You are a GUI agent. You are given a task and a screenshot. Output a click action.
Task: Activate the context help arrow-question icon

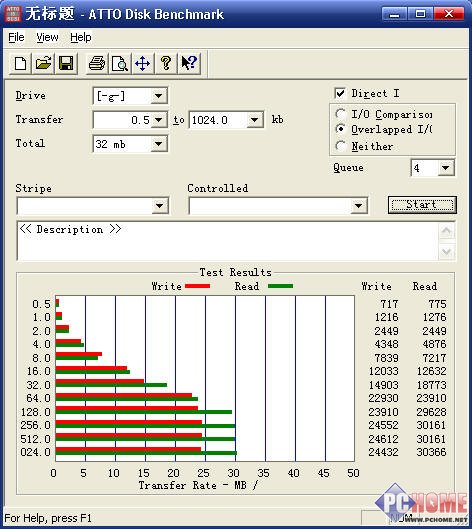(189, 63)
